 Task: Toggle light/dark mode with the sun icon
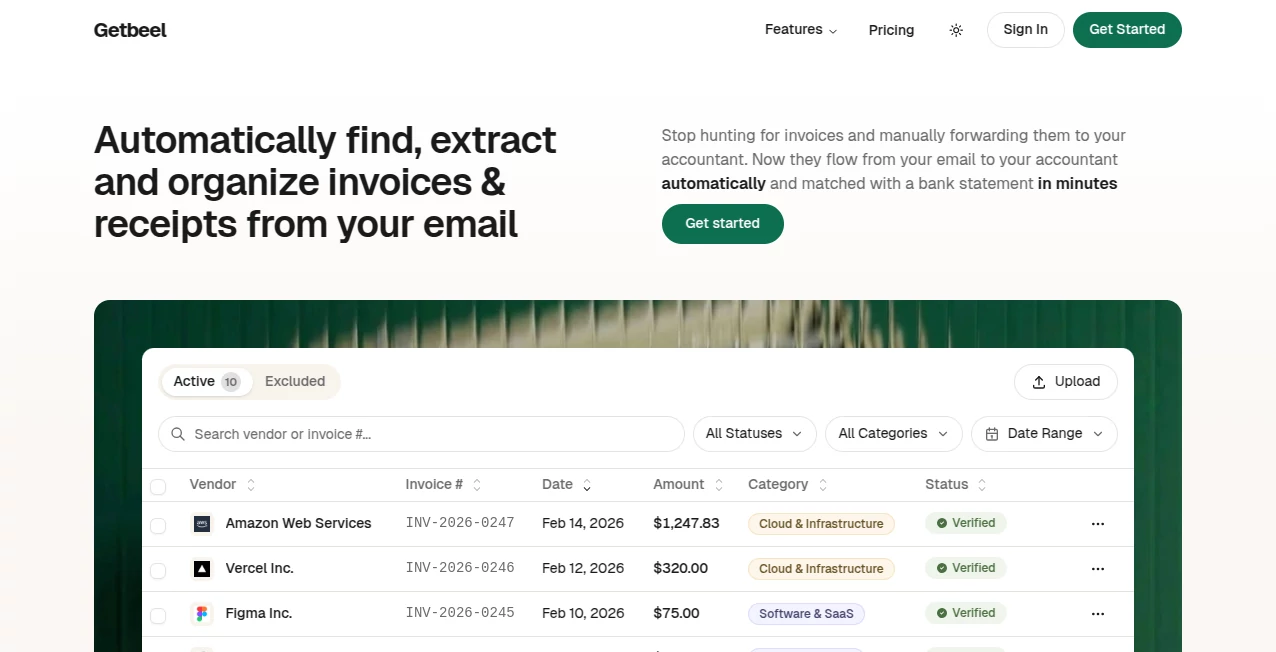point(956,30)
